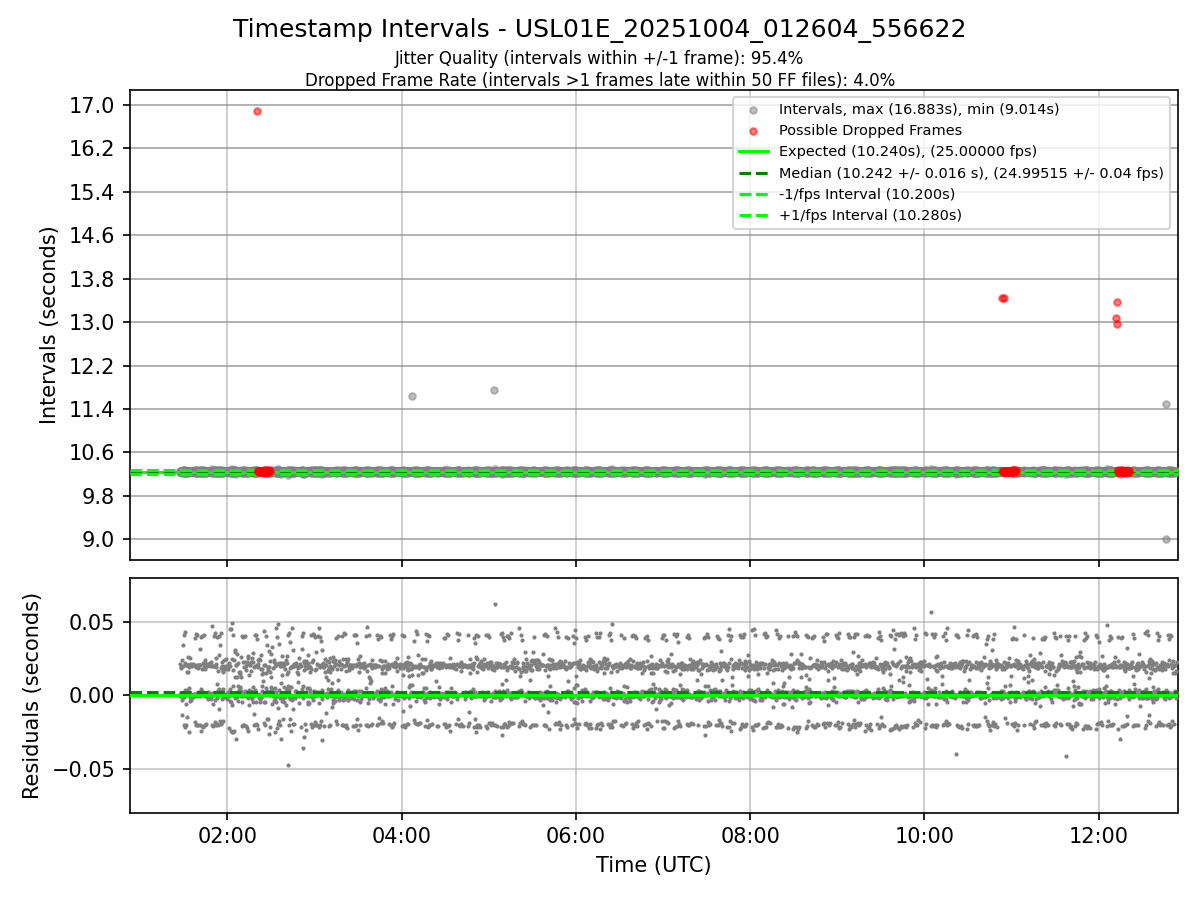Click the 10.6 y-axis tick label
This screenshot has width=1200, height=900.
coord(94,452)
